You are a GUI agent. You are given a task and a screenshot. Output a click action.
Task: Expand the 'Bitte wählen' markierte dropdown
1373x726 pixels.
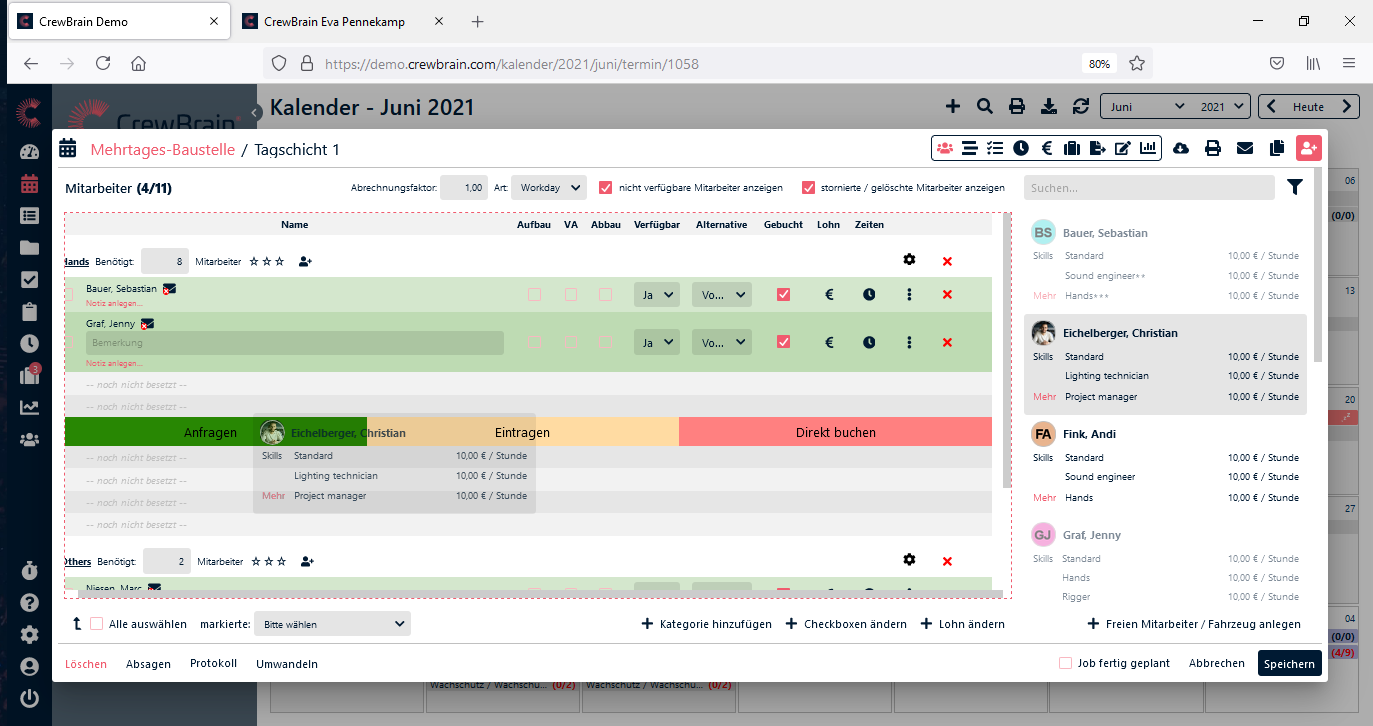(x=332, y=624)
